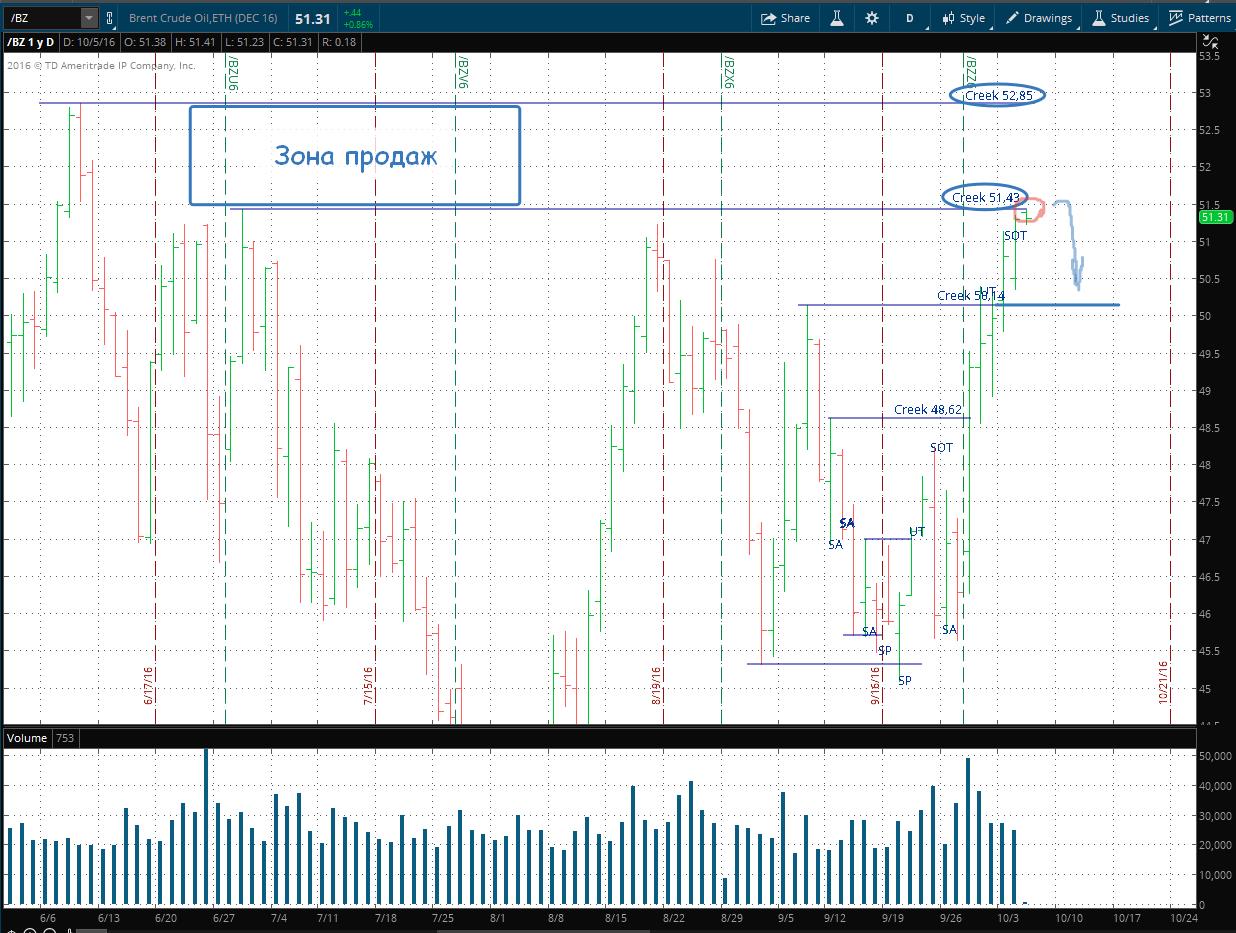Click the 51.31 price bubble on the price axis
This screenshot has width=1236, height=933.
[x=1214, y=217]
